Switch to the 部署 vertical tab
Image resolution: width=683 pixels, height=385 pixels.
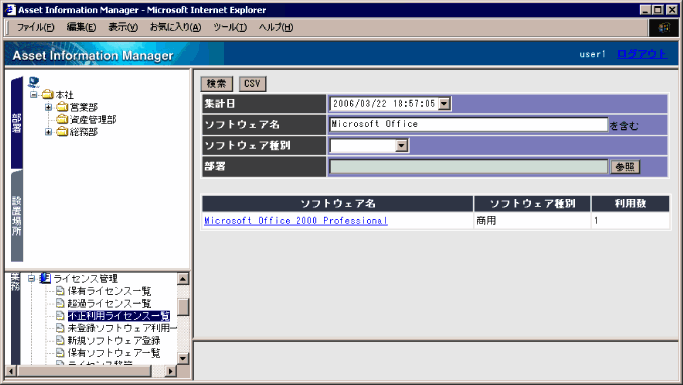click(17, 123)
